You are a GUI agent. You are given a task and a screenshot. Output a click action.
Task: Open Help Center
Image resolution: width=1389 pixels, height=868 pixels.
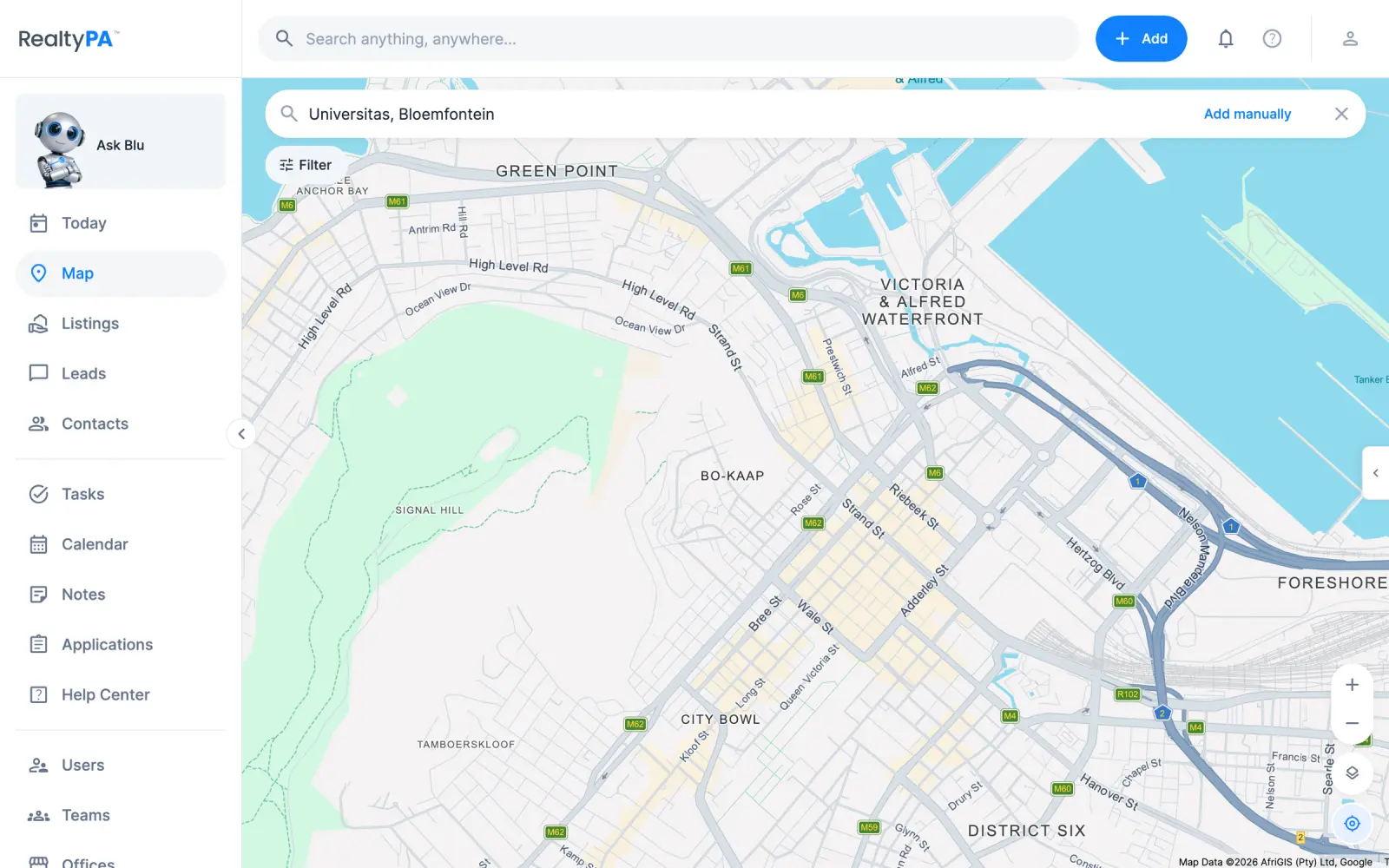point(121,694)
